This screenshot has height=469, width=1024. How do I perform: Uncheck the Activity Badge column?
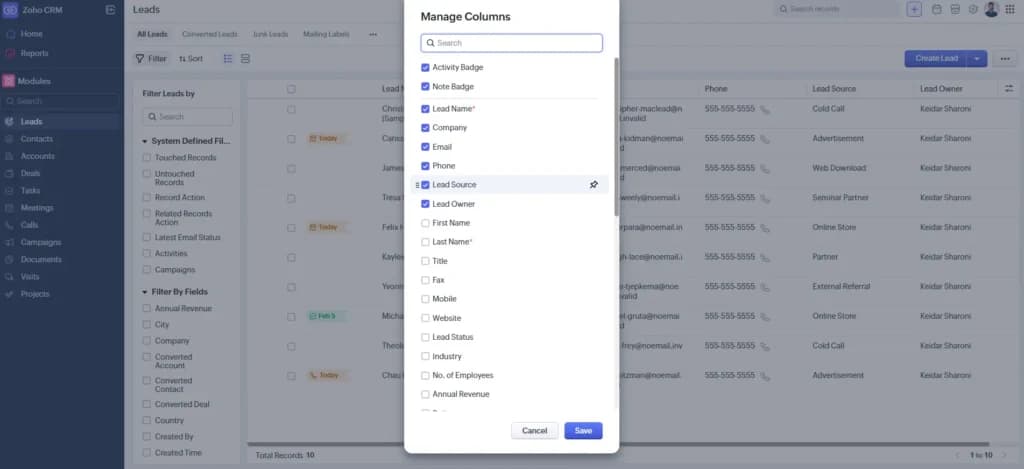click(425, 67)
